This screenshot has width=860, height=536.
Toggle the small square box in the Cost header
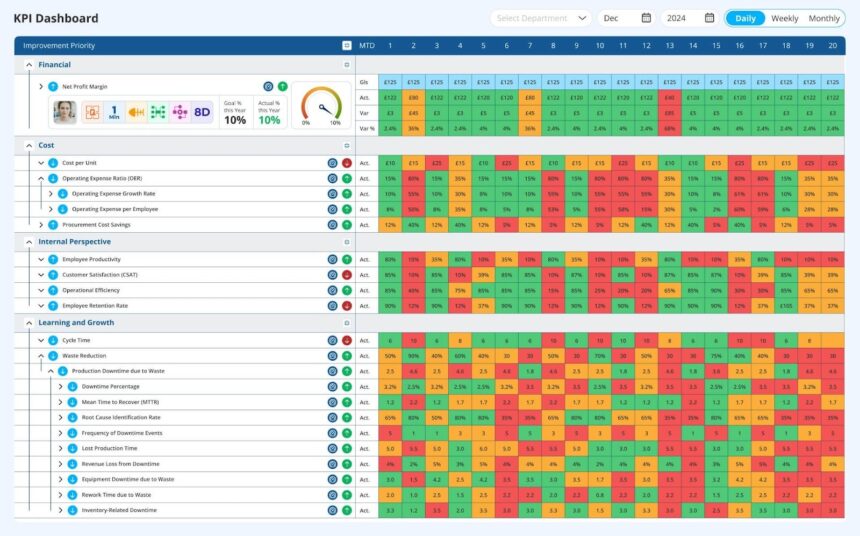[x=346, y=145]
